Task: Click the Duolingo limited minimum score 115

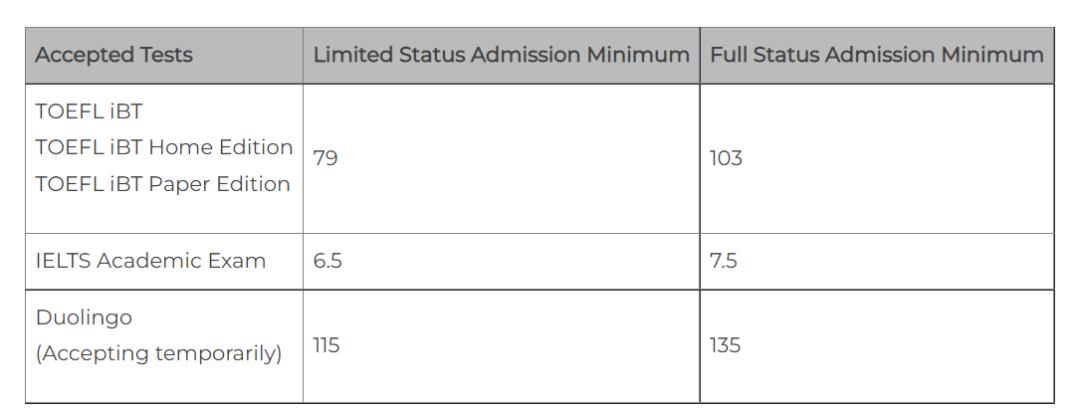Action: (x=326, y=345)
